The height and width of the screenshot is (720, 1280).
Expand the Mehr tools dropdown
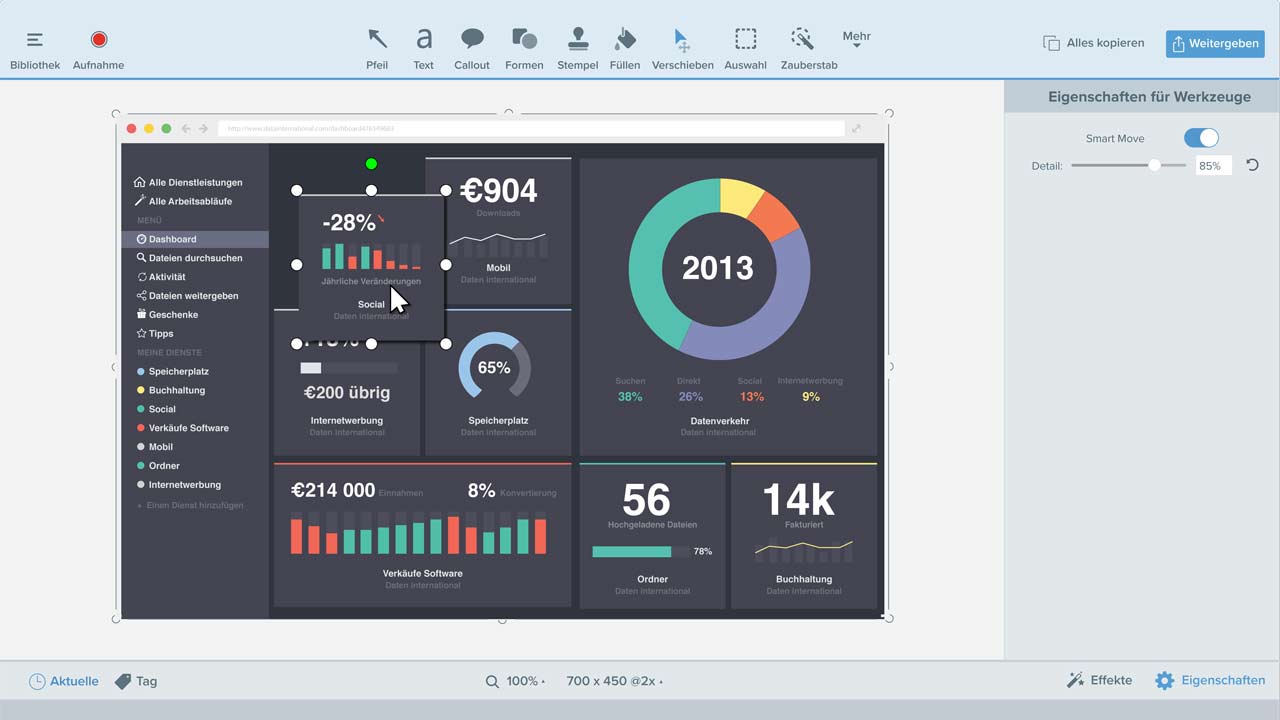pos(856,39)
